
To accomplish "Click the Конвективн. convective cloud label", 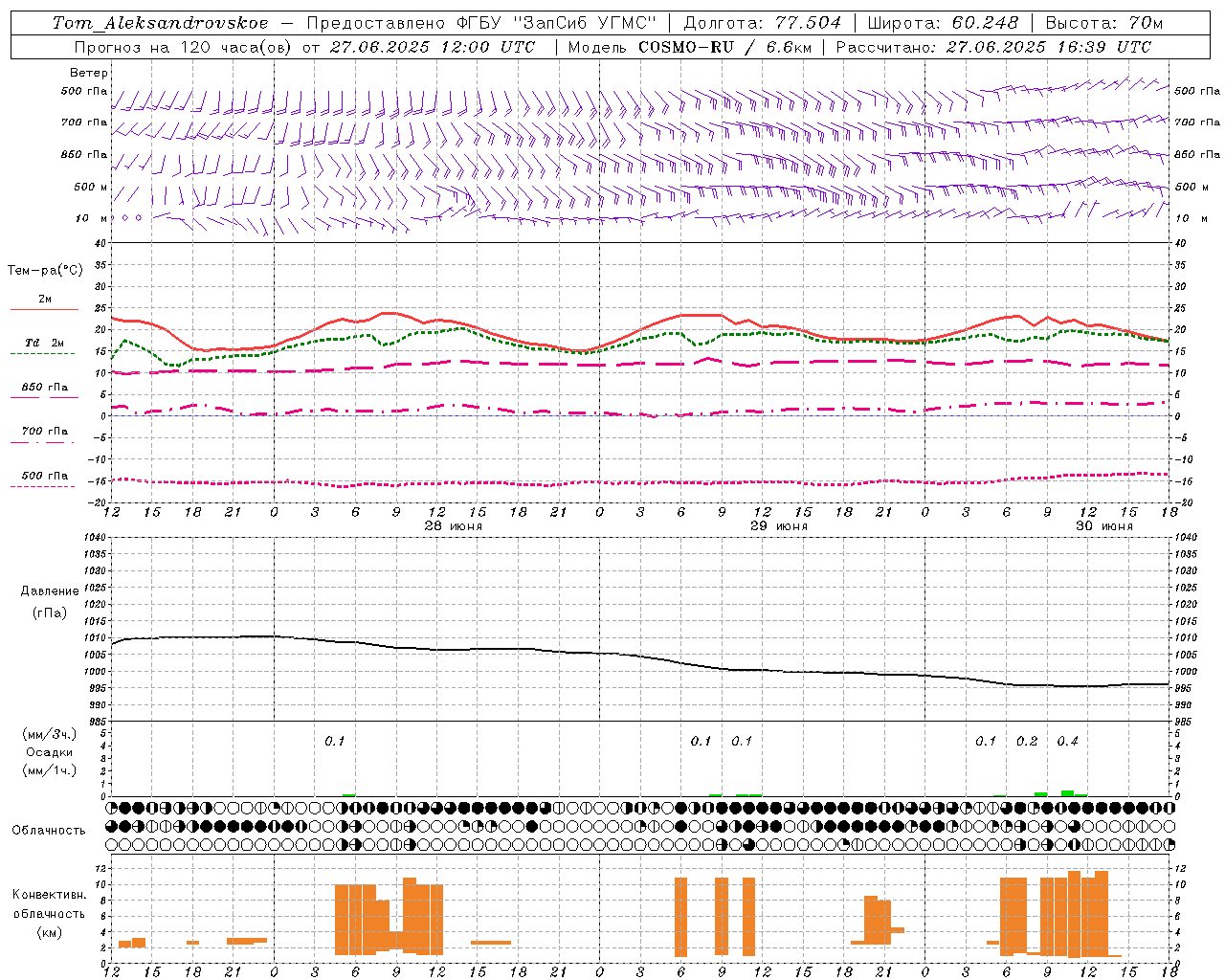I will [x=50, y=895].
